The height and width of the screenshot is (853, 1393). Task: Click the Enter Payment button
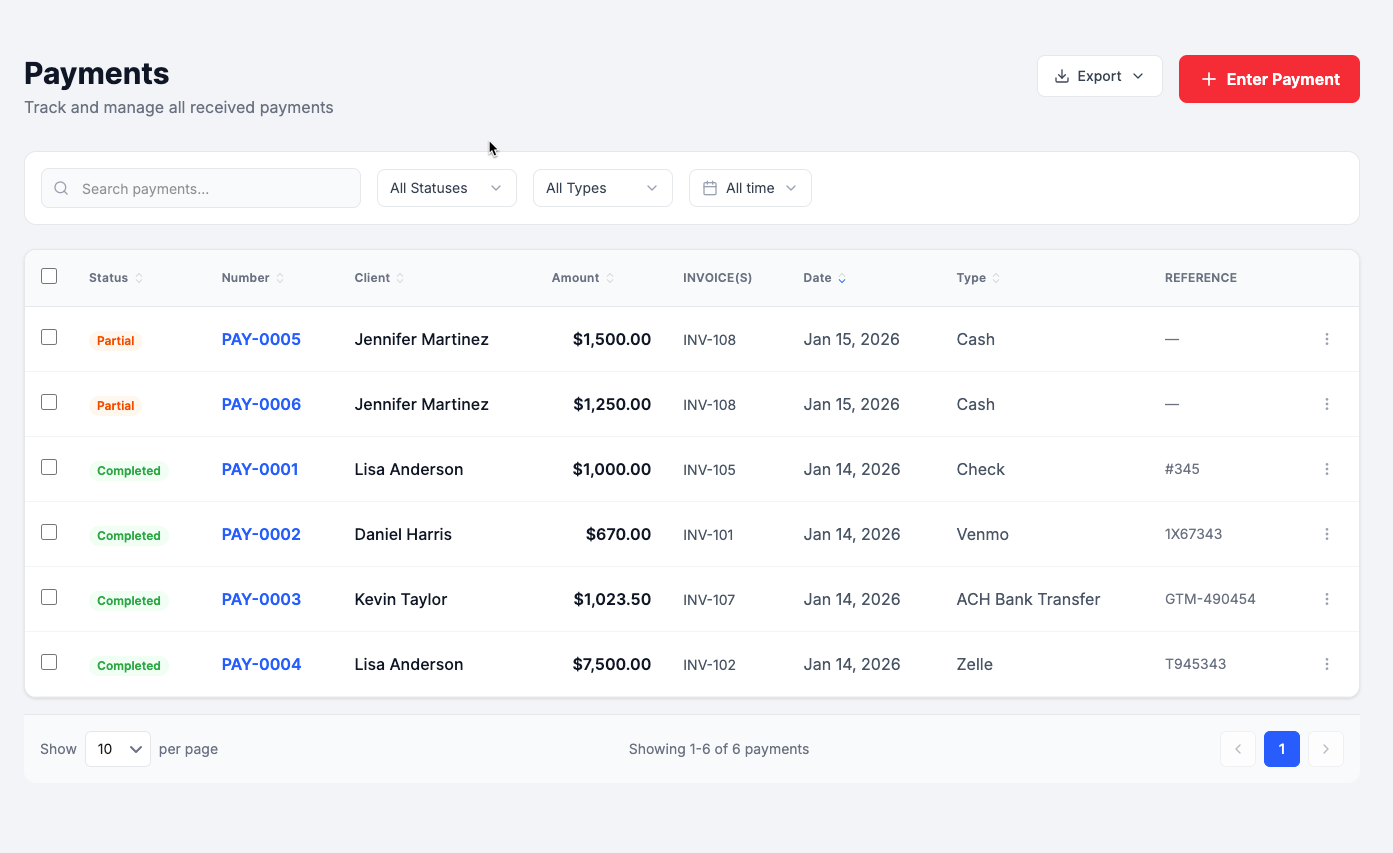pos(1269,79)
